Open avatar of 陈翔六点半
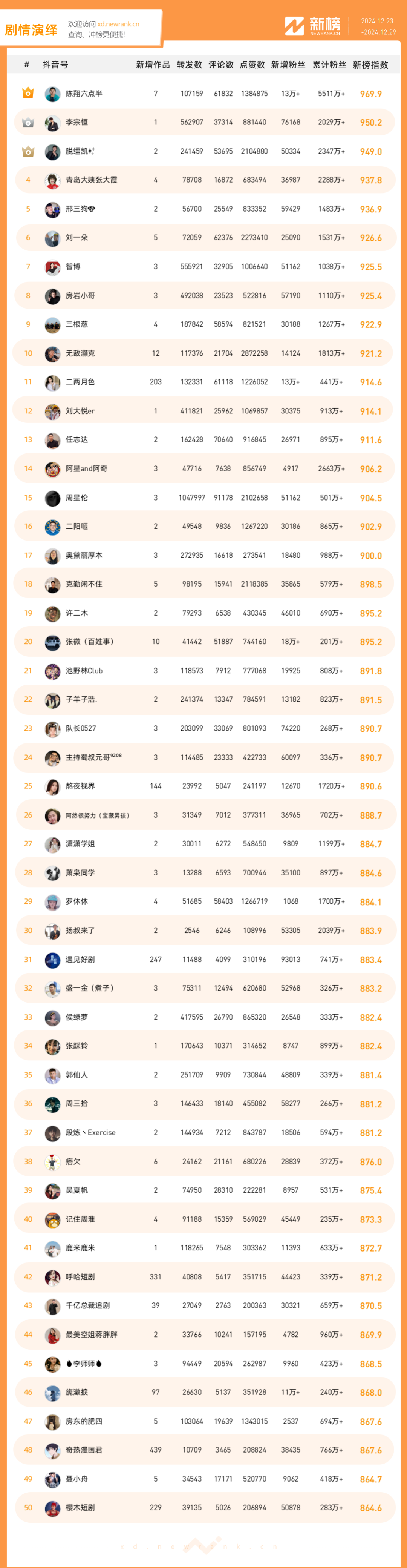Image resolution: width=407 pixels, height=1568 pixels. 52,94
